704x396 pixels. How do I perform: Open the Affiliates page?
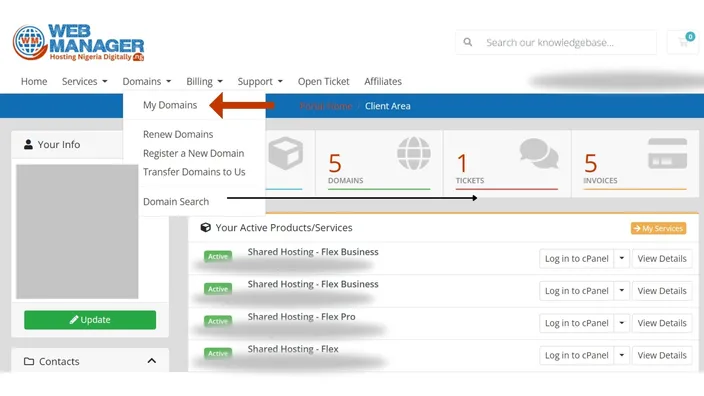(383, 81)
